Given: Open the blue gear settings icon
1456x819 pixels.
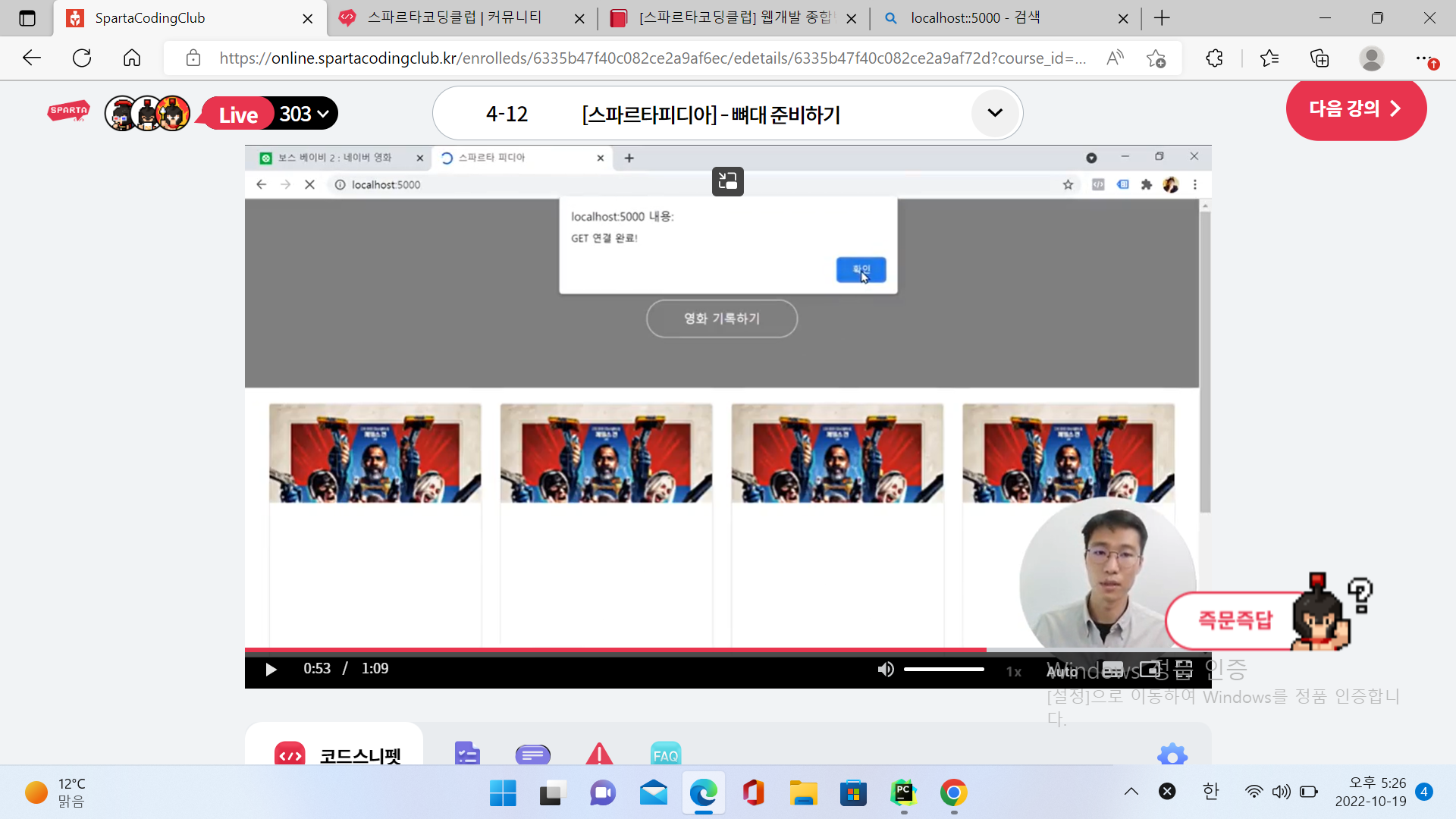Looking at the screenshot, I should click(x=1172, y=755).
